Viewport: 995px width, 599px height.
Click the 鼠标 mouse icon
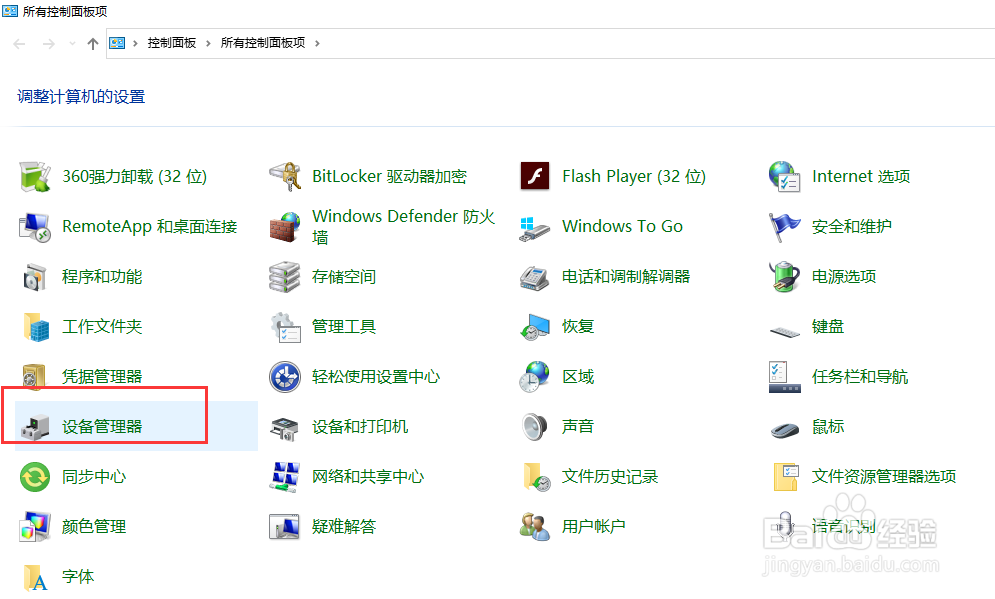pyautogui.click(x=784, y=430)
